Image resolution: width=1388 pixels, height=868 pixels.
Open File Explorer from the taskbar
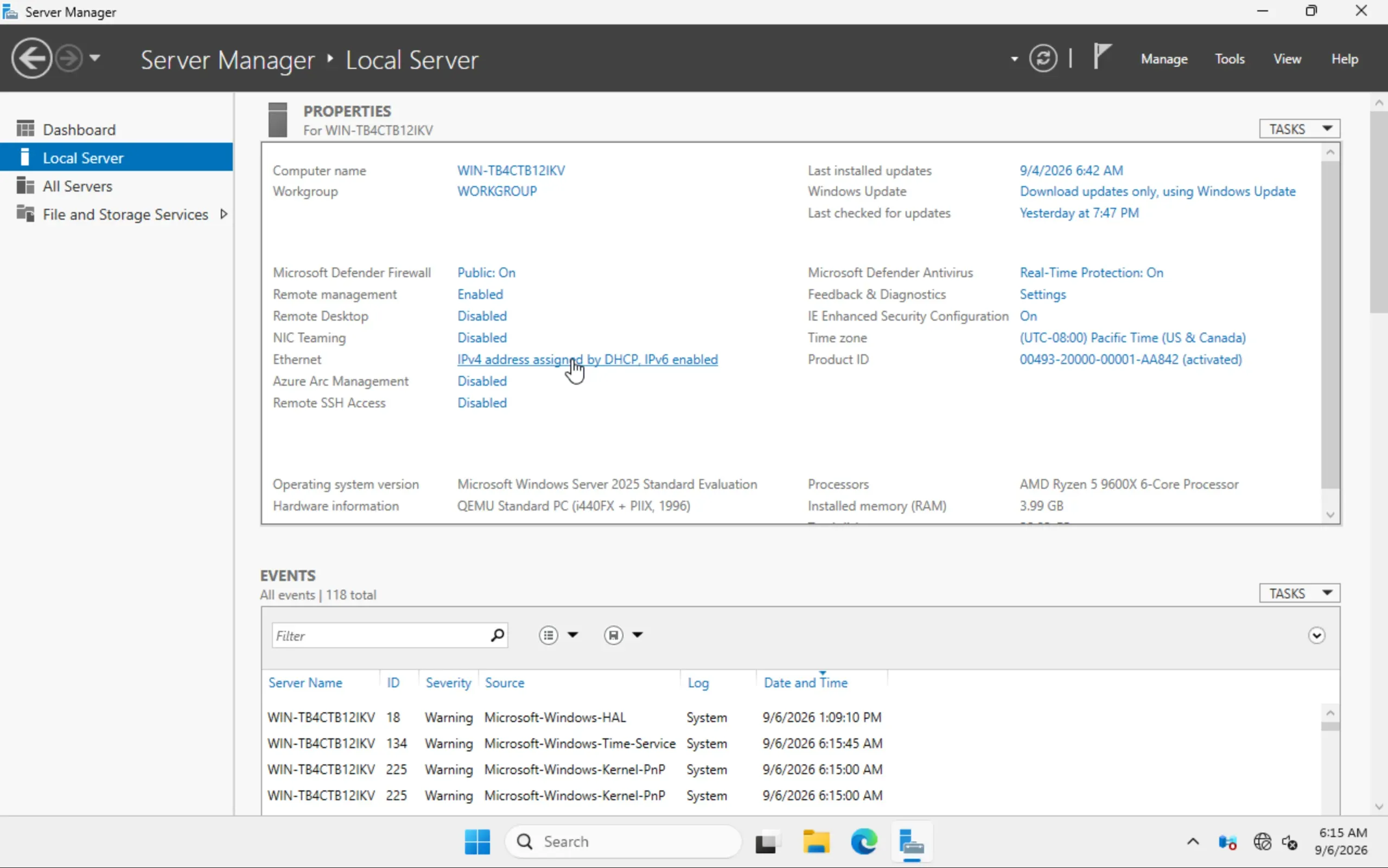pos(816,842)
